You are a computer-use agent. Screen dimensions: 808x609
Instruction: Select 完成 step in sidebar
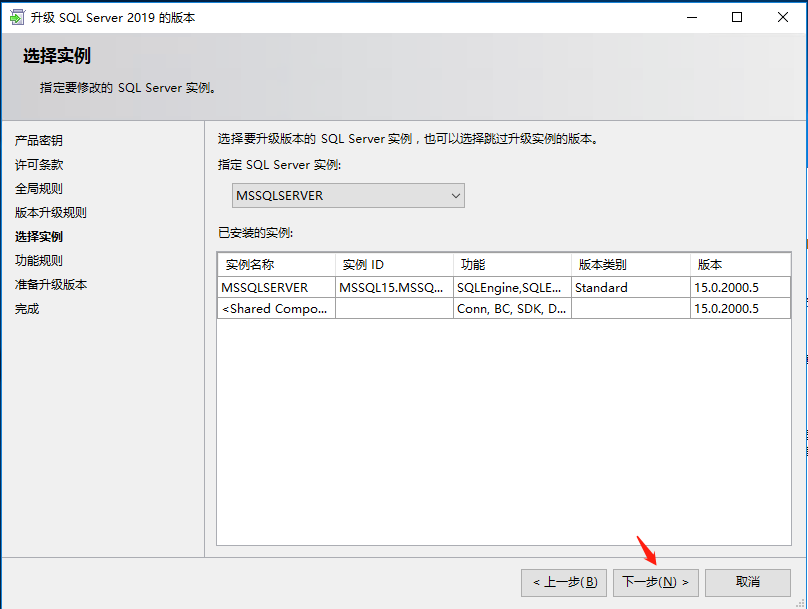[x=27, y=309]
